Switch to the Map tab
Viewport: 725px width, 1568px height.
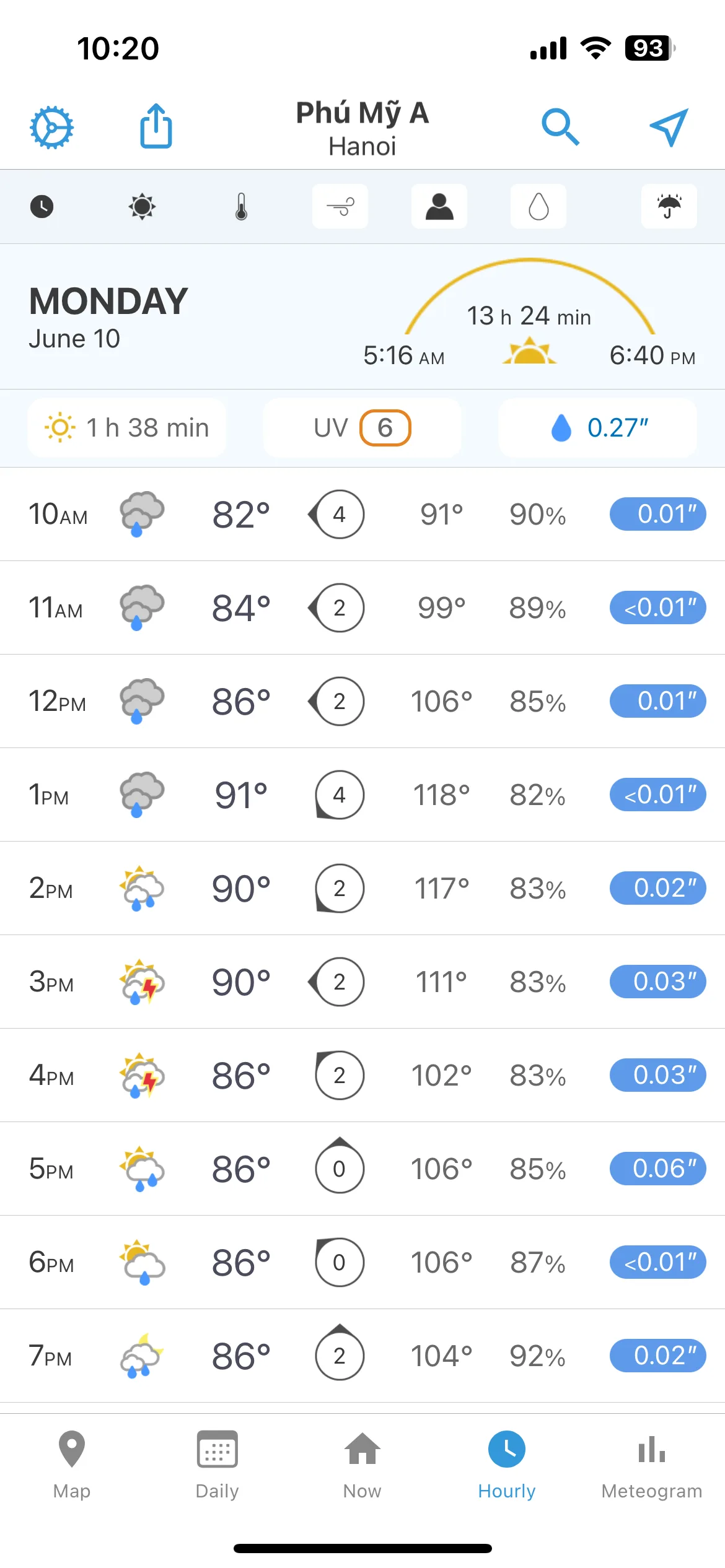(x=72, y=1465)
